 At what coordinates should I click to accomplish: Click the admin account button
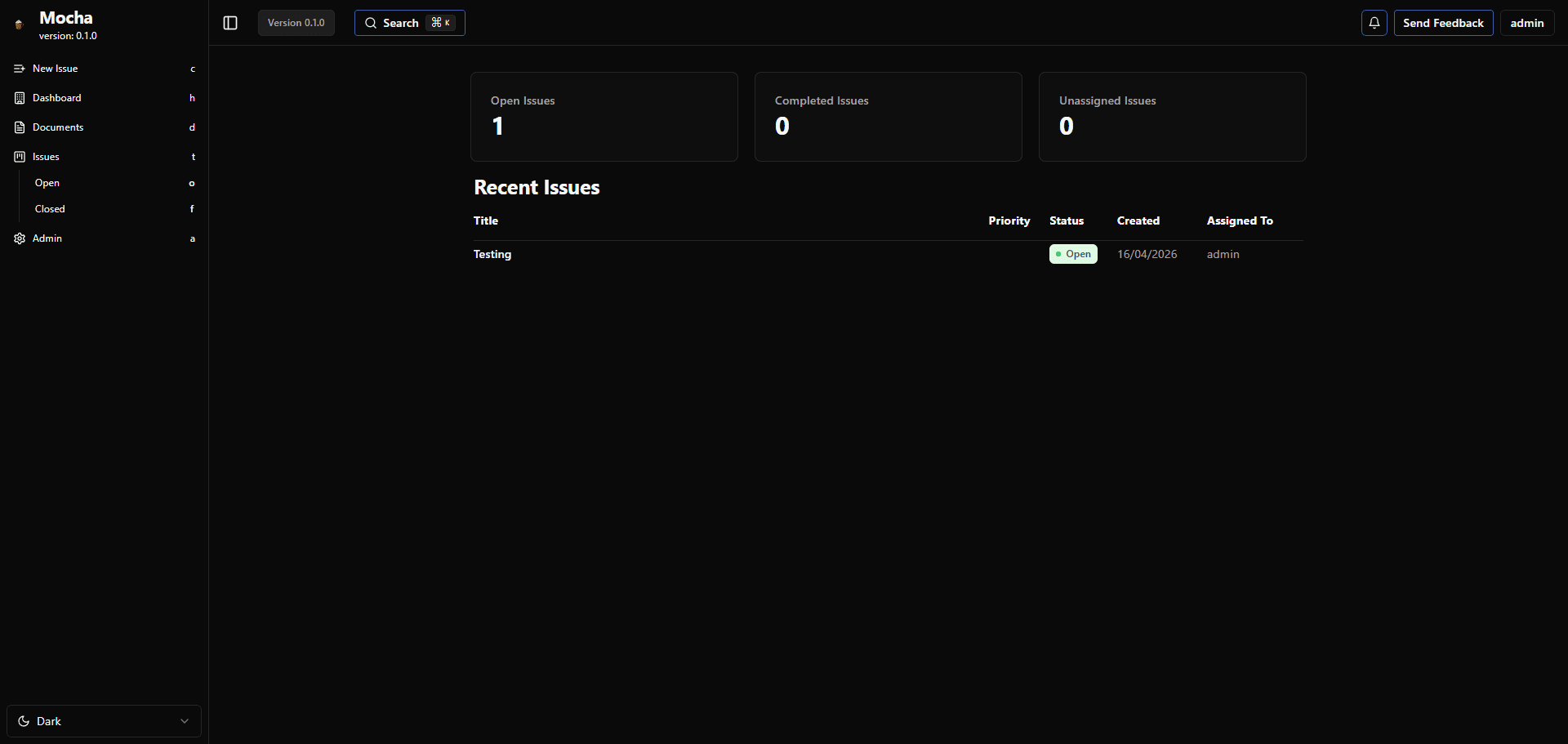pos(1526,23)
